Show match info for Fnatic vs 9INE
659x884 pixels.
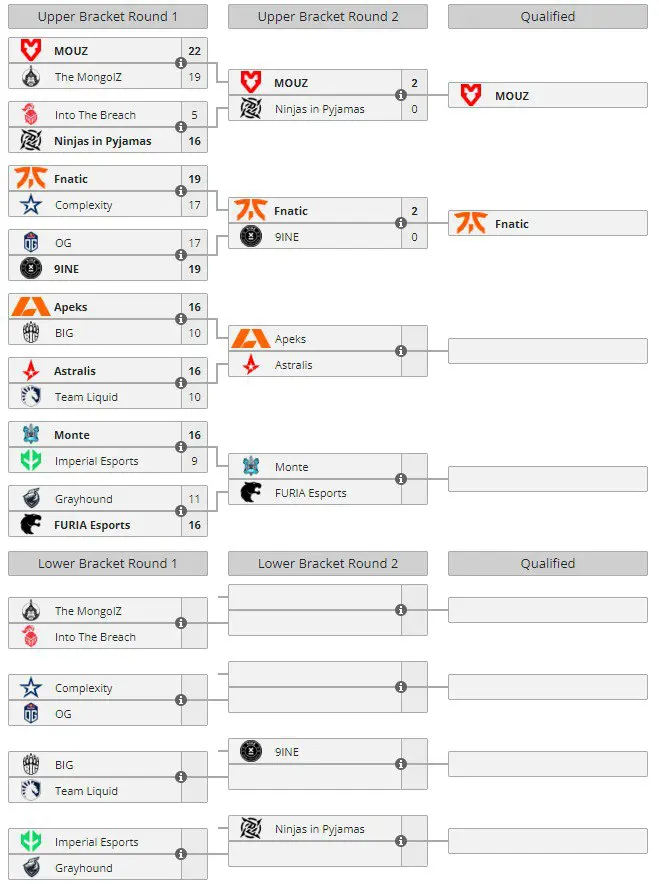pos(401,224)
